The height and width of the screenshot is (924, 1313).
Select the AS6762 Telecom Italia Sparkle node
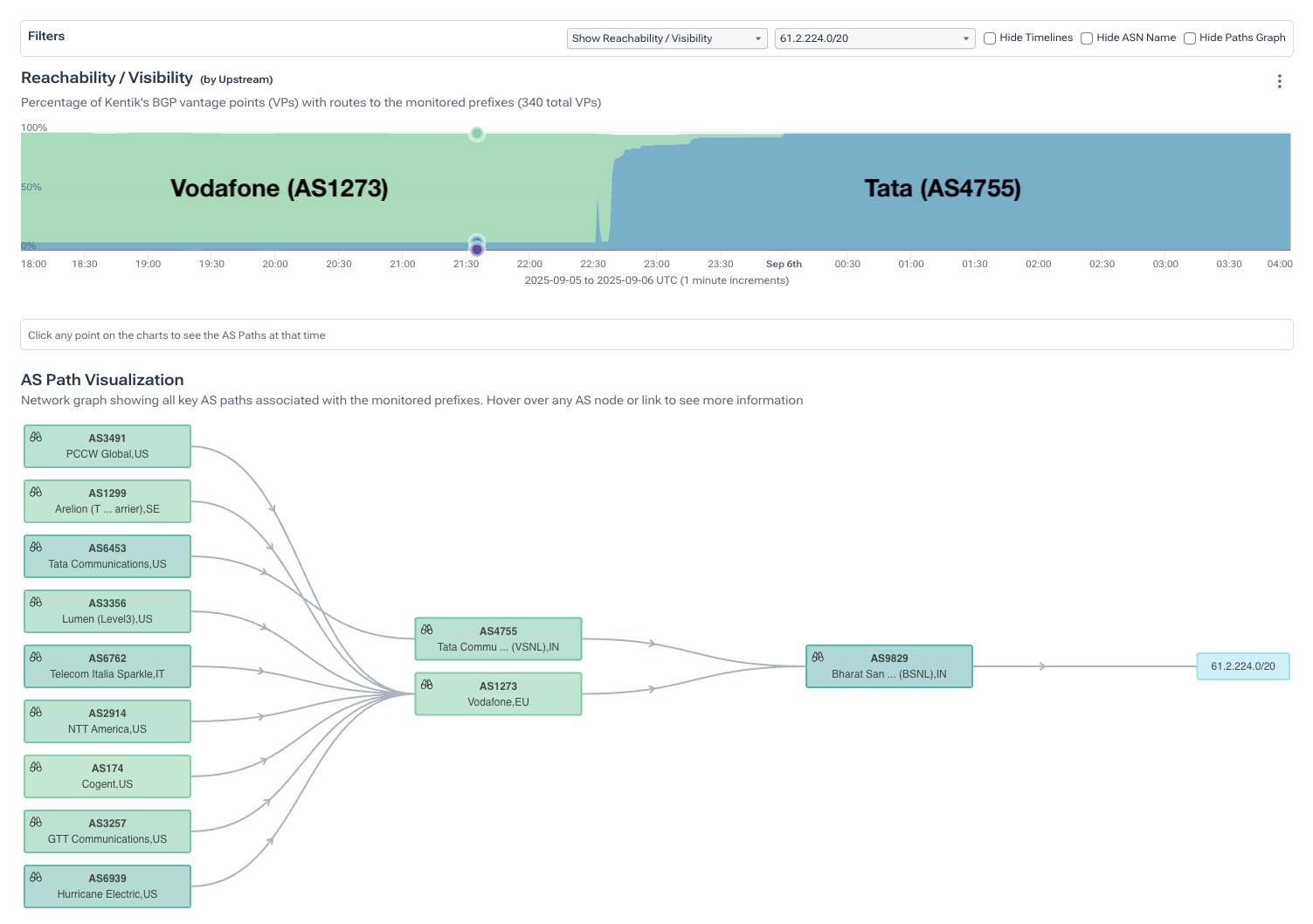click(x=107, y=666)
